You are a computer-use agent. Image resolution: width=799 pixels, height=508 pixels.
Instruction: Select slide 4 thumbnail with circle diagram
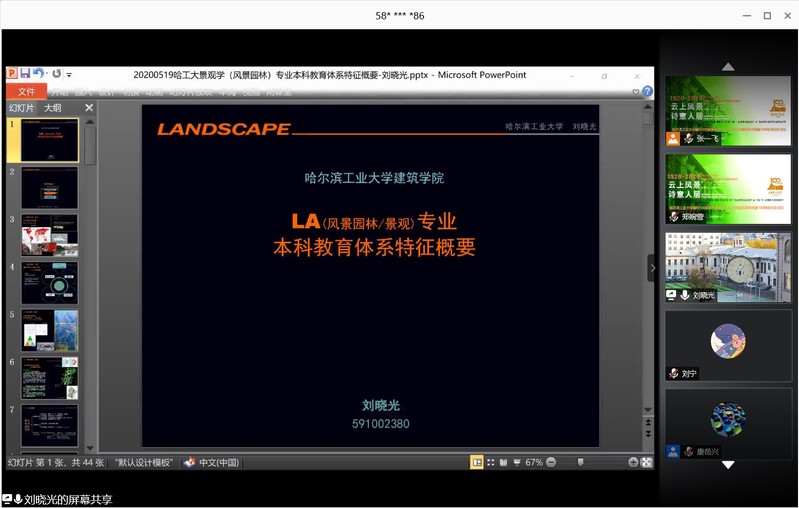(x=49, y=283)
